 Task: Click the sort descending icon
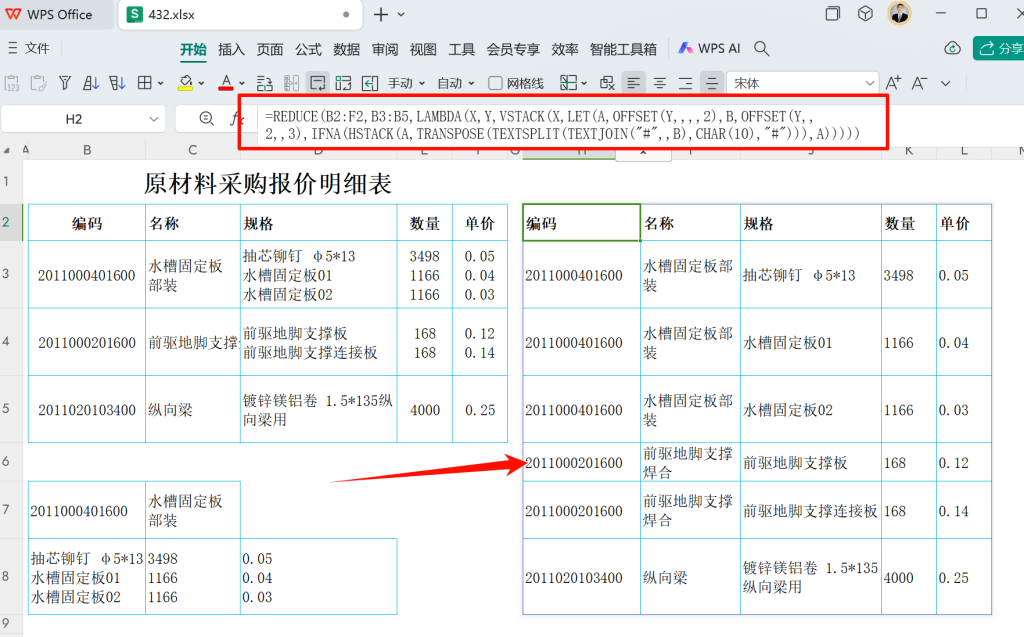[x=117, y=83]
